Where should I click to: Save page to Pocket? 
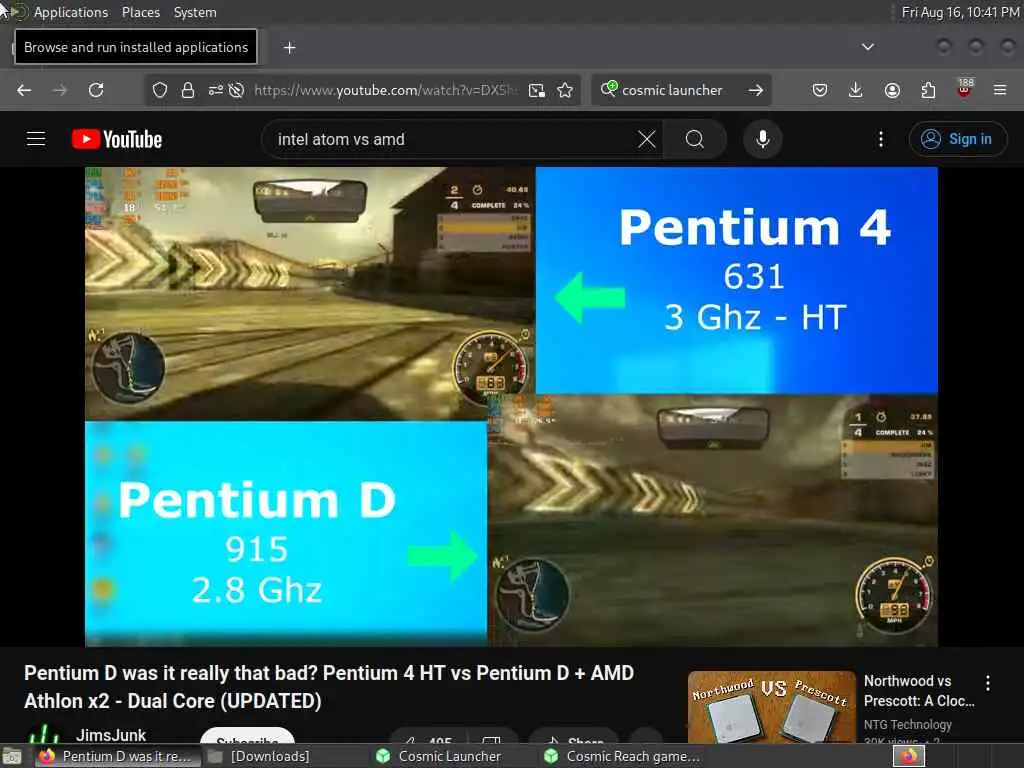820,90
